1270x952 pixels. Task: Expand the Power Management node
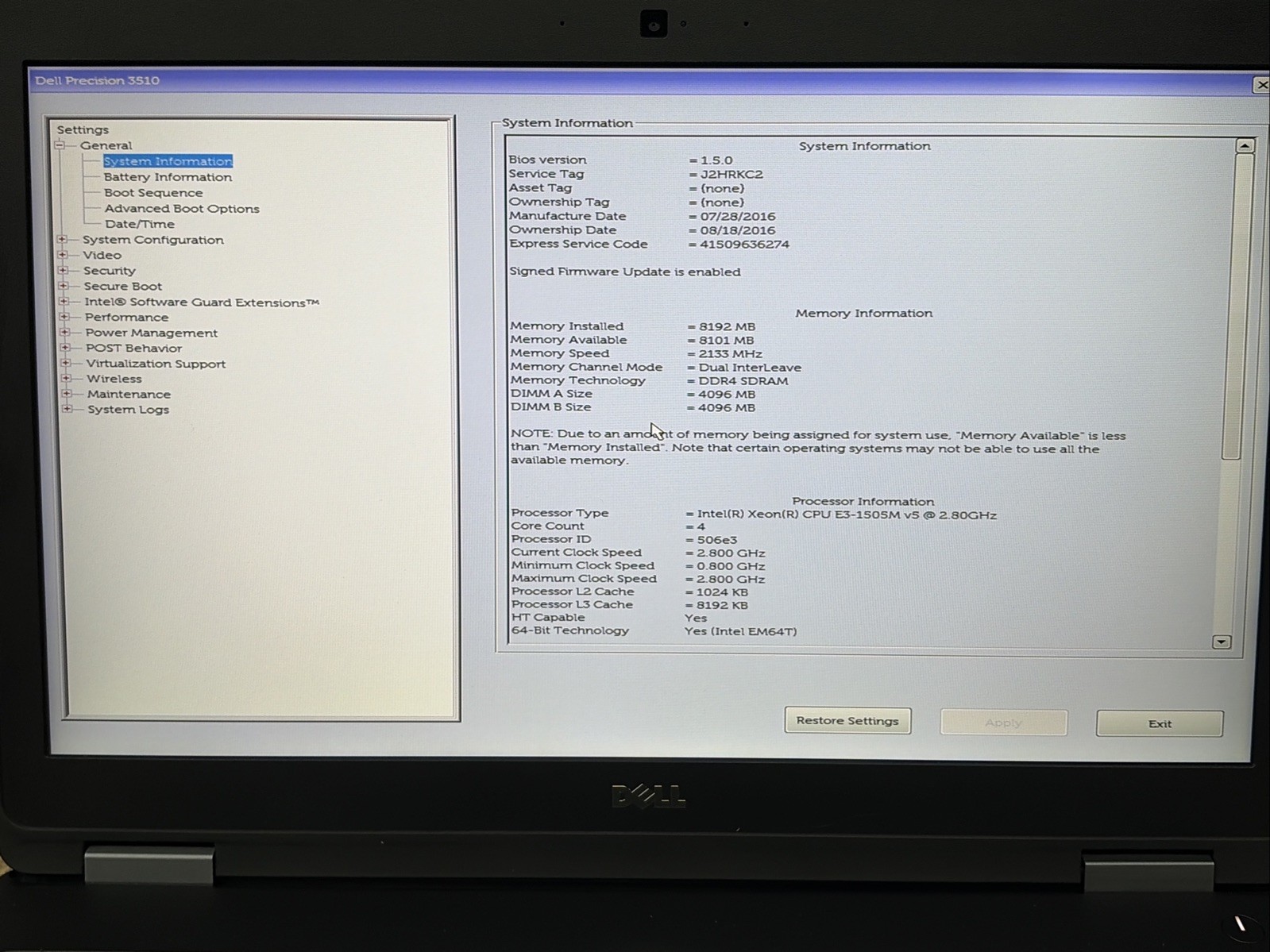point(66,332)
